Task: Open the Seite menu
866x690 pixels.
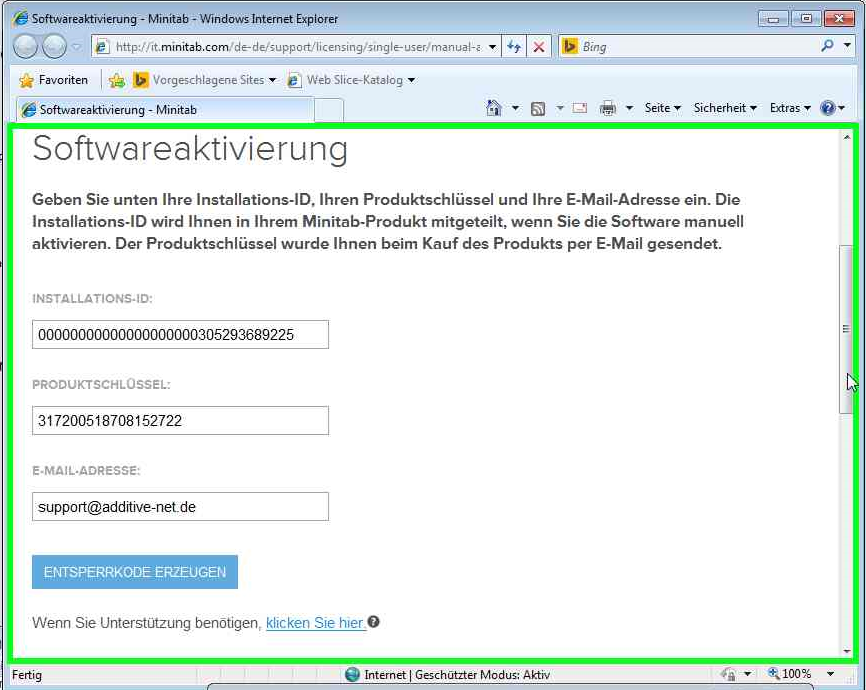Action: click(662, 108)
